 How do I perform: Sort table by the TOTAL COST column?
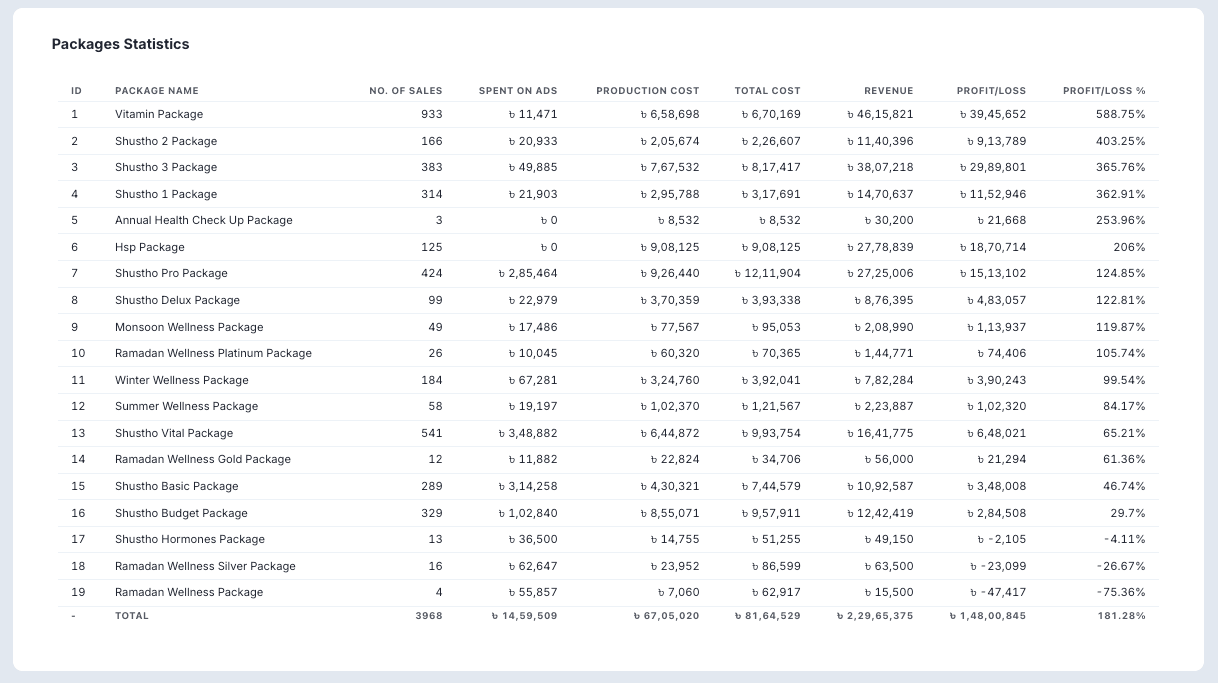[767, 90]
